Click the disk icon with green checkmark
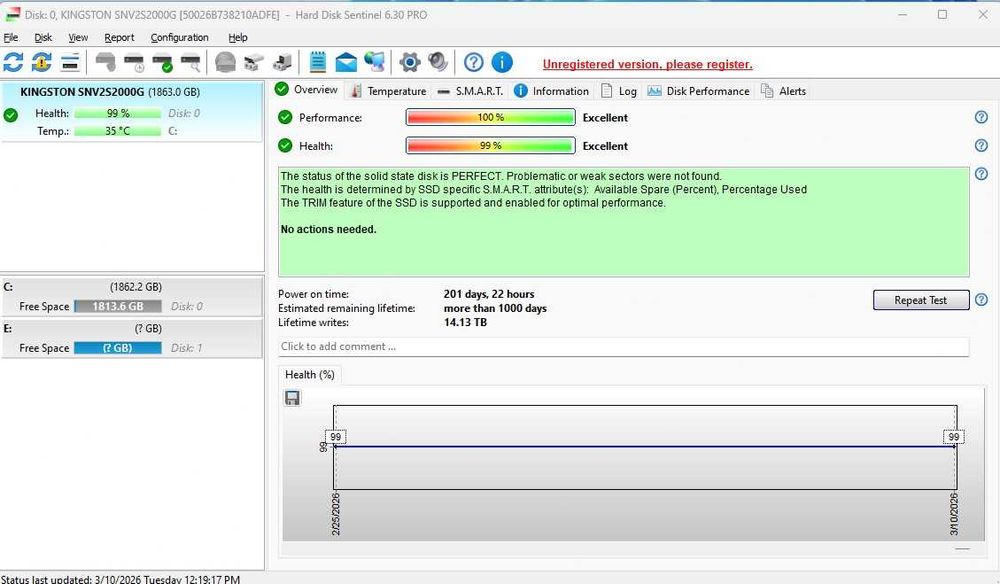The width and height of the screenshot is (1000, 584). pos(163,62)
